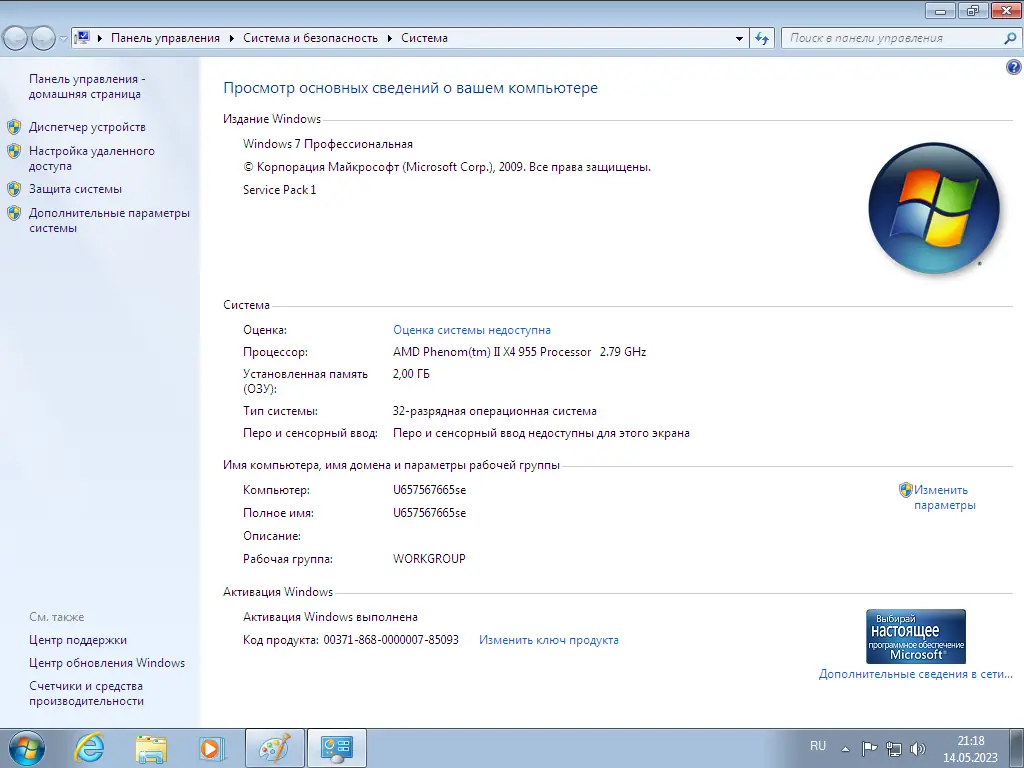The image size is (1024, 768).
Task: Open Центр обновления Windows
Action: click(x=107, y=663)
